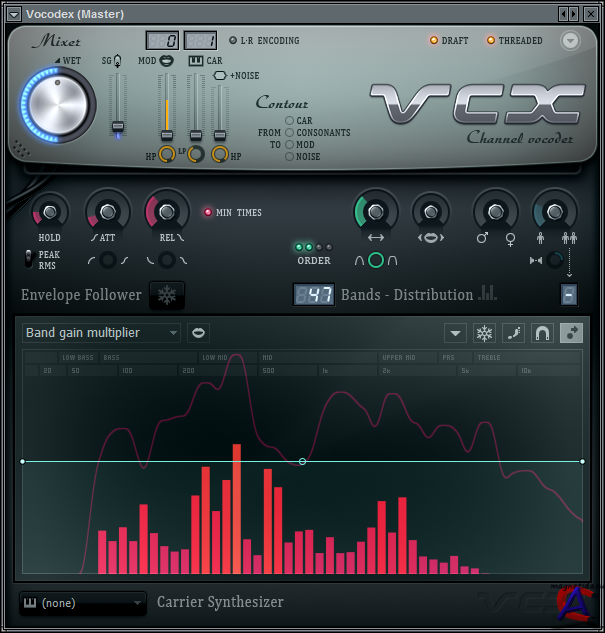Toggle the Min Times LED

pyautogui.click(x=208, y=212)
